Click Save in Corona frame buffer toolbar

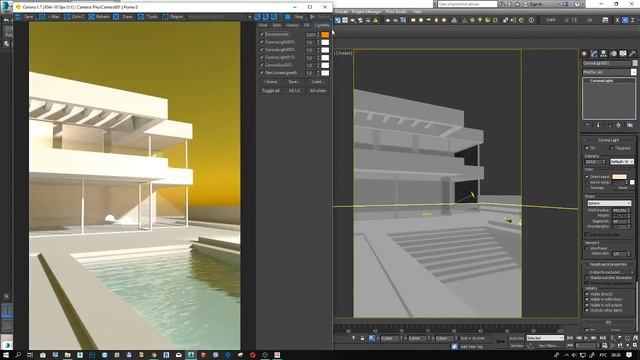point(24,17)
